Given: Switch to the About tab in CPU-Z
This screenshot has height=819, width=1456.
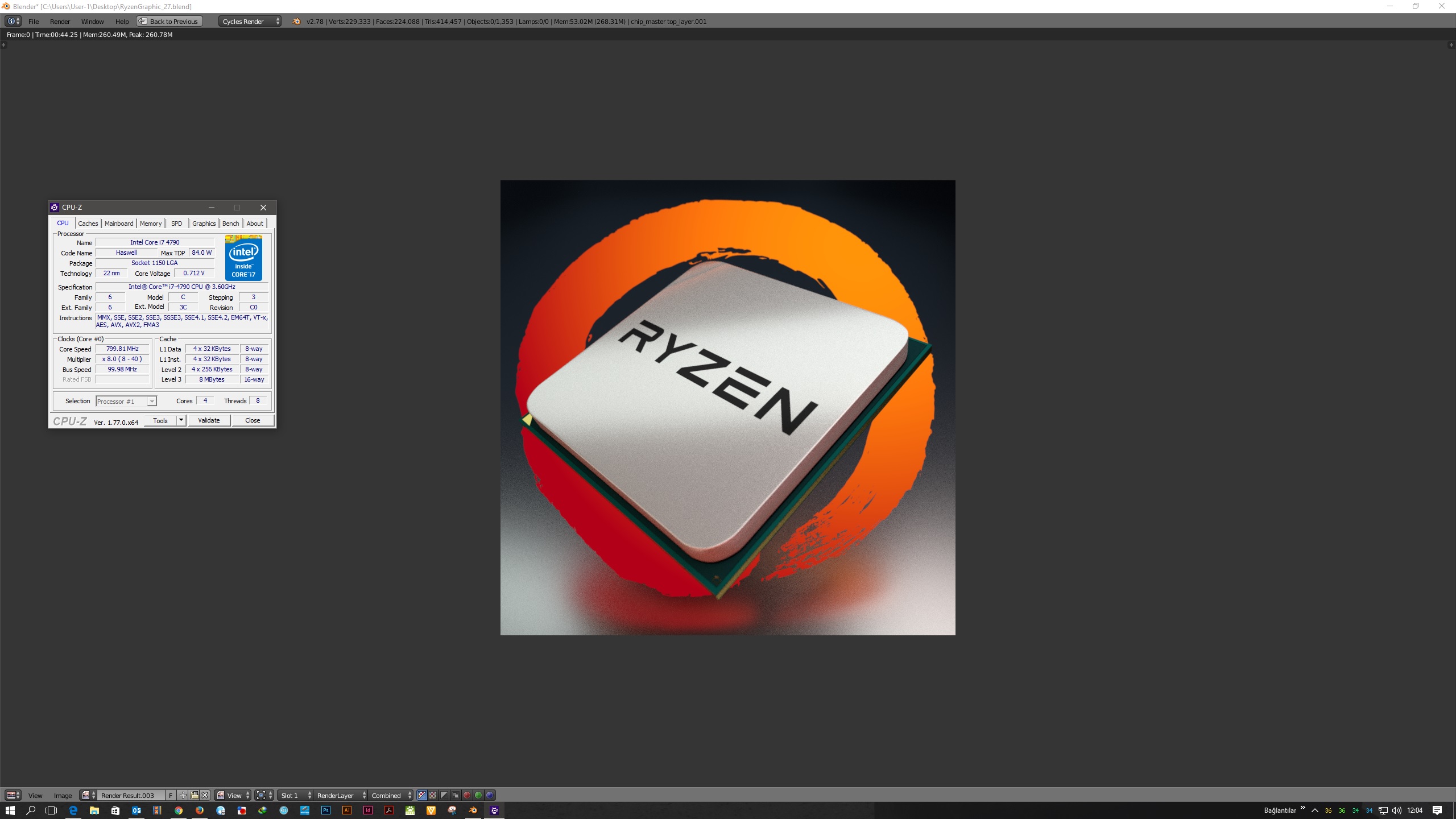Looking at the screenshot, I should (255, 224).
